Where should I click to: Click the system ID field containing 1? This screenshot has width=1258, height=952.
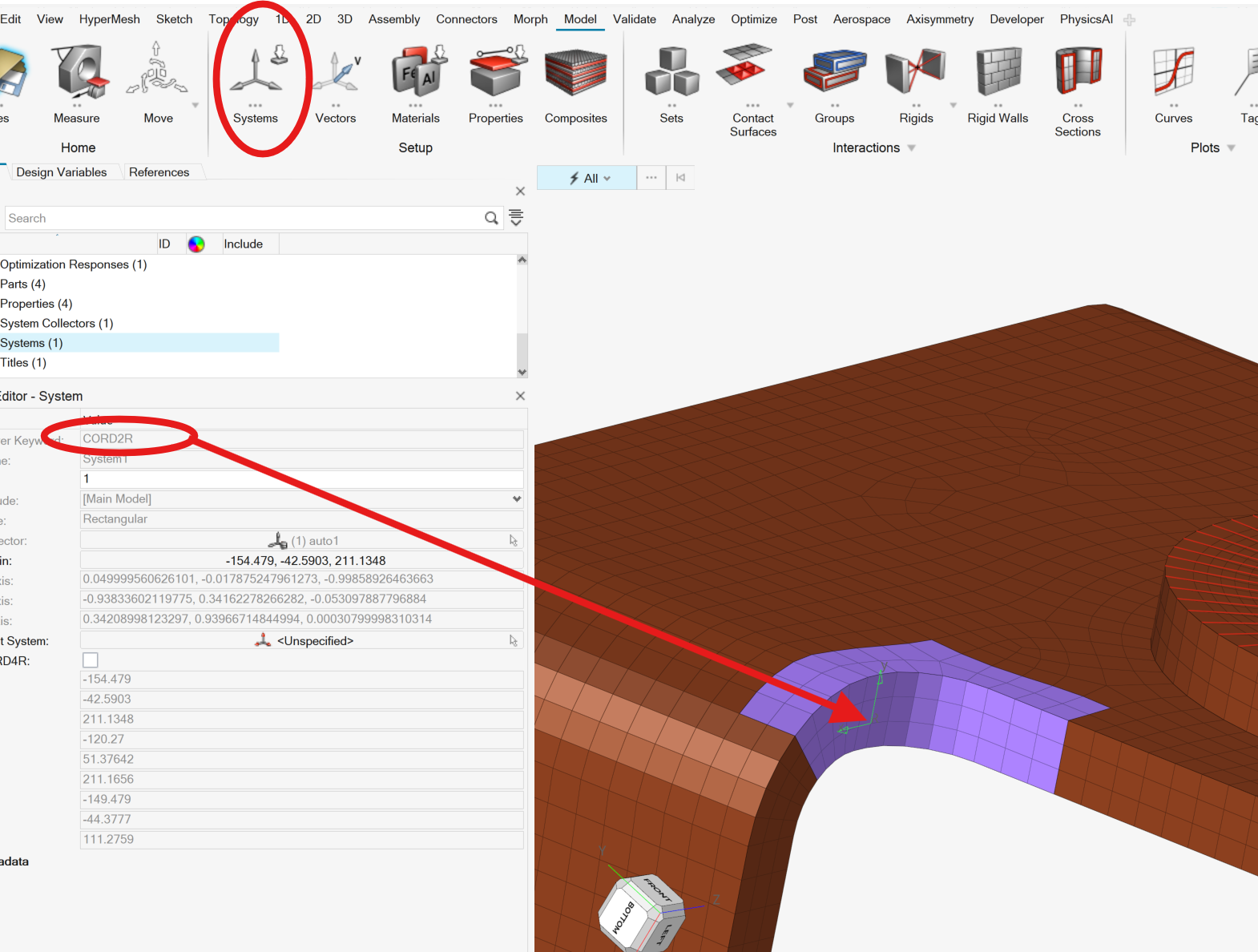coord(301,478)
